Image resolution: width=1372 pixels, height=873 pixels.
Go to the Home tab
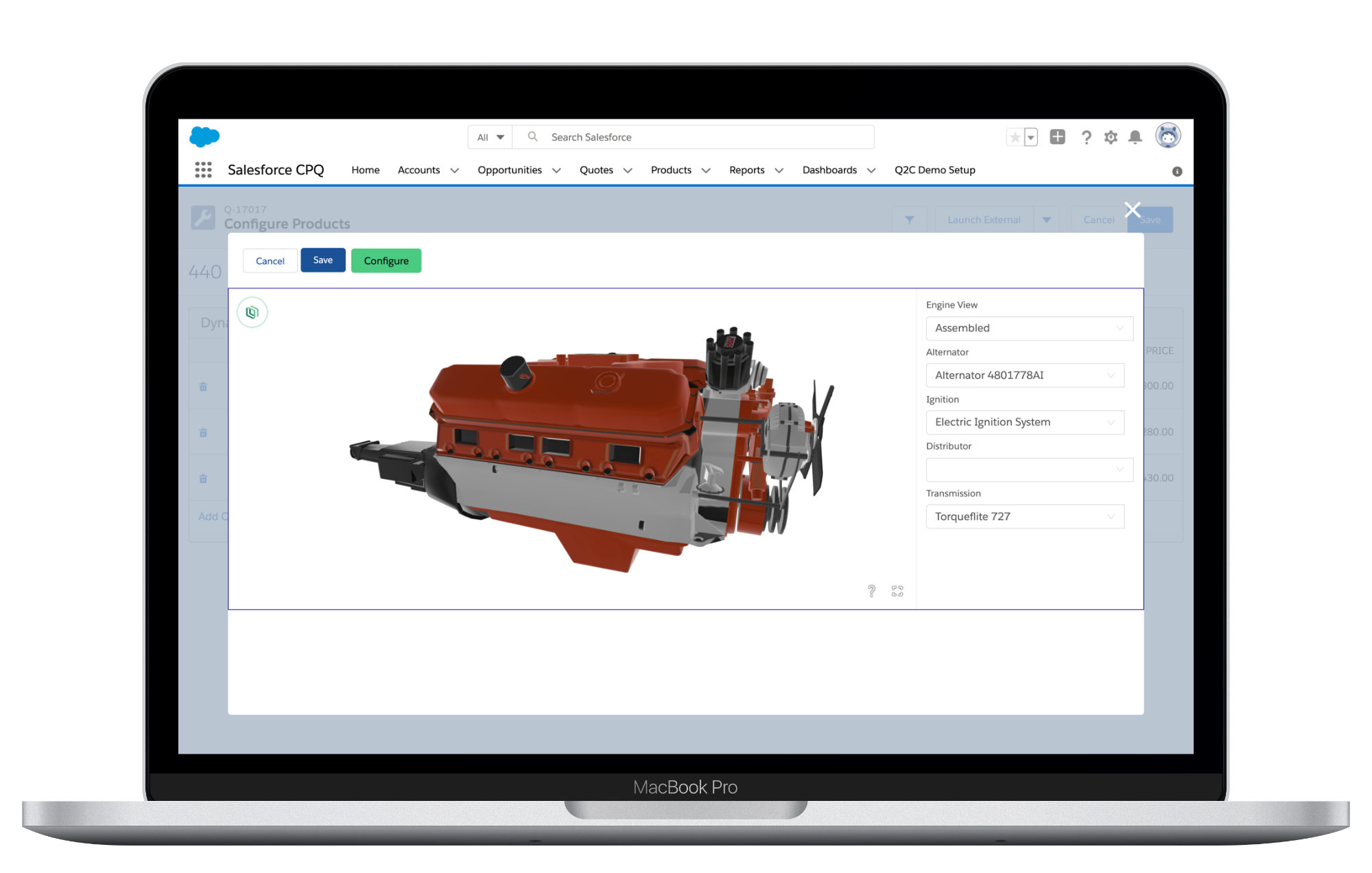(x=365, y=170)
